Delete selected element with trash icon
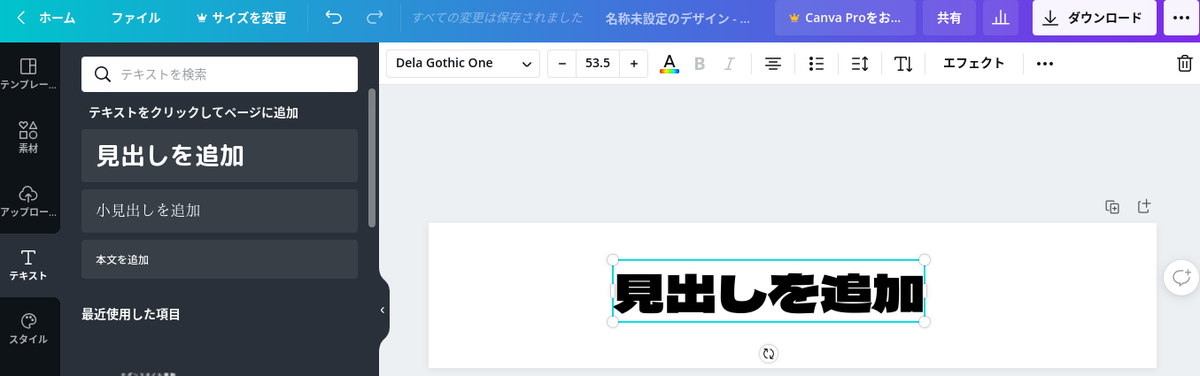This screenshot has width=1200, height=376. coord(1184,63)
